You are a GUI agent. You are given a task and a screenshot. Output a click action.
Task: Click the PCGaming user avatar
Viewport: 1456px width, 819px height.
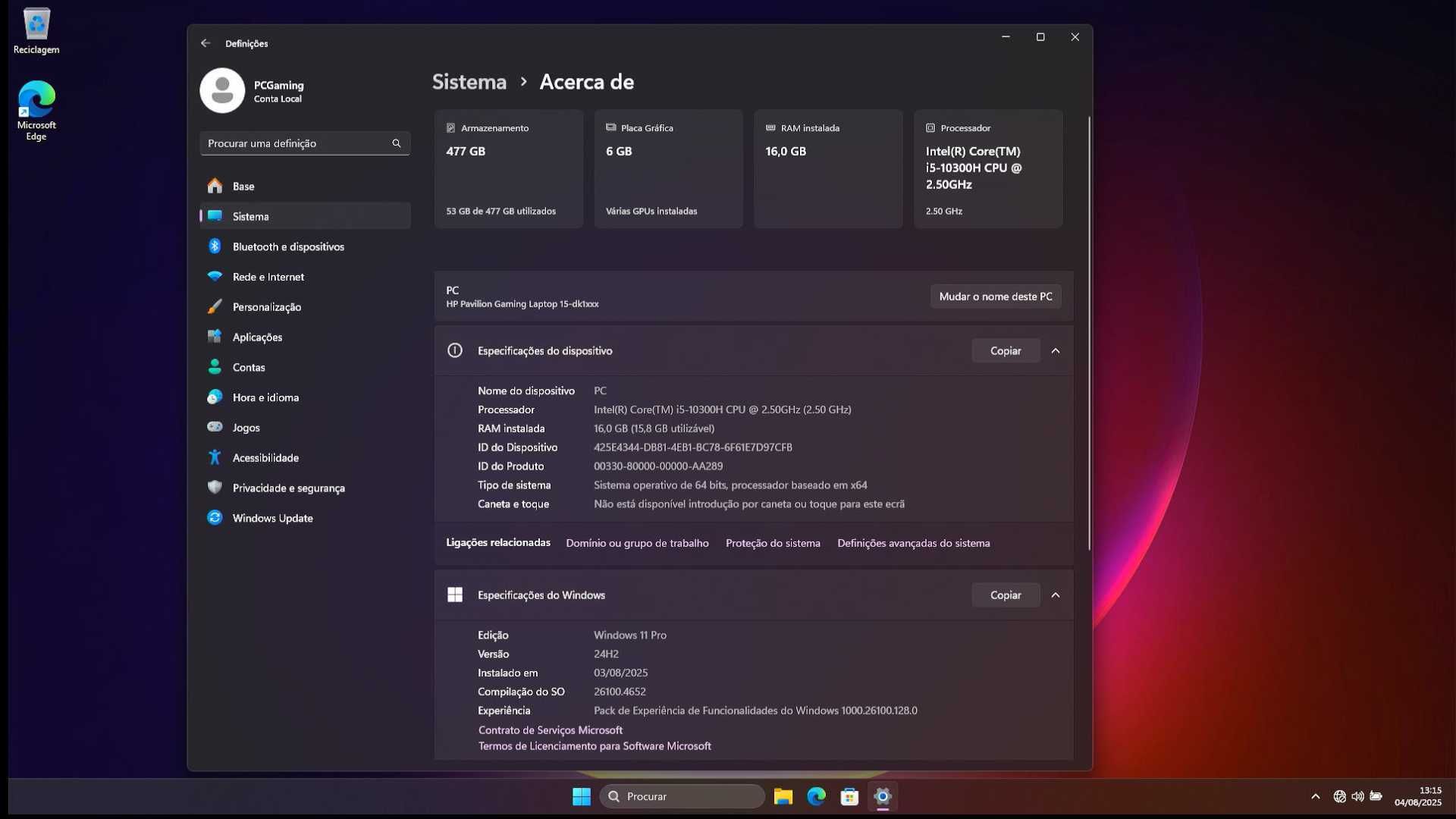(x=222, y=91)
